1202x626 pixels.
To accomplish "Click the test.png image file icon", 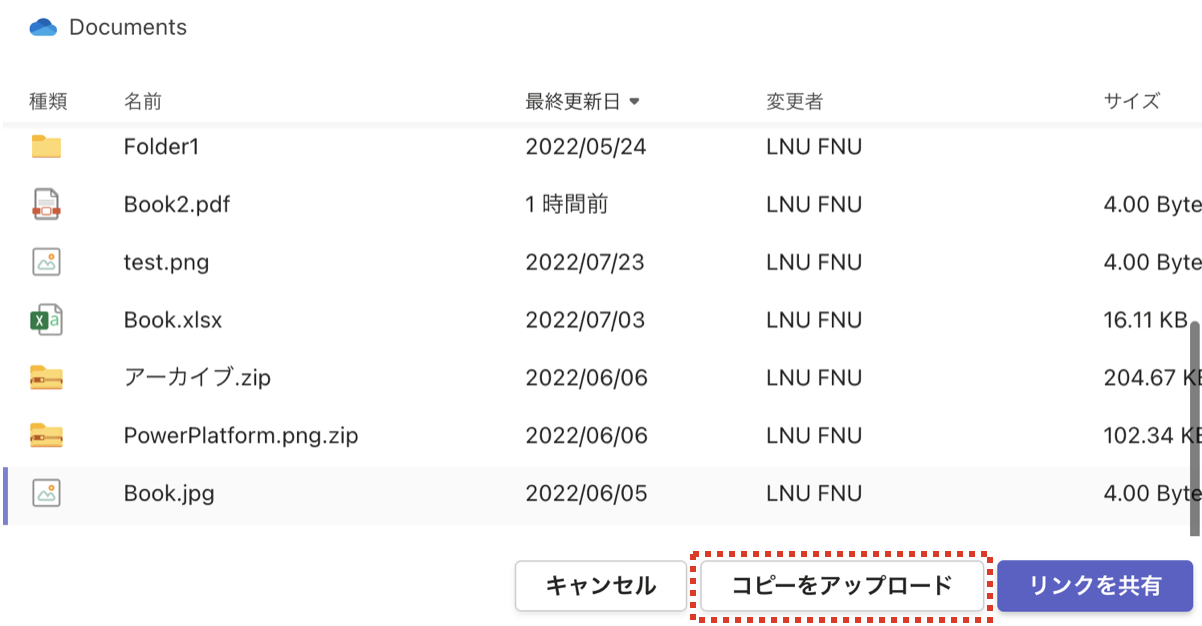I will (x=46, y=262).
